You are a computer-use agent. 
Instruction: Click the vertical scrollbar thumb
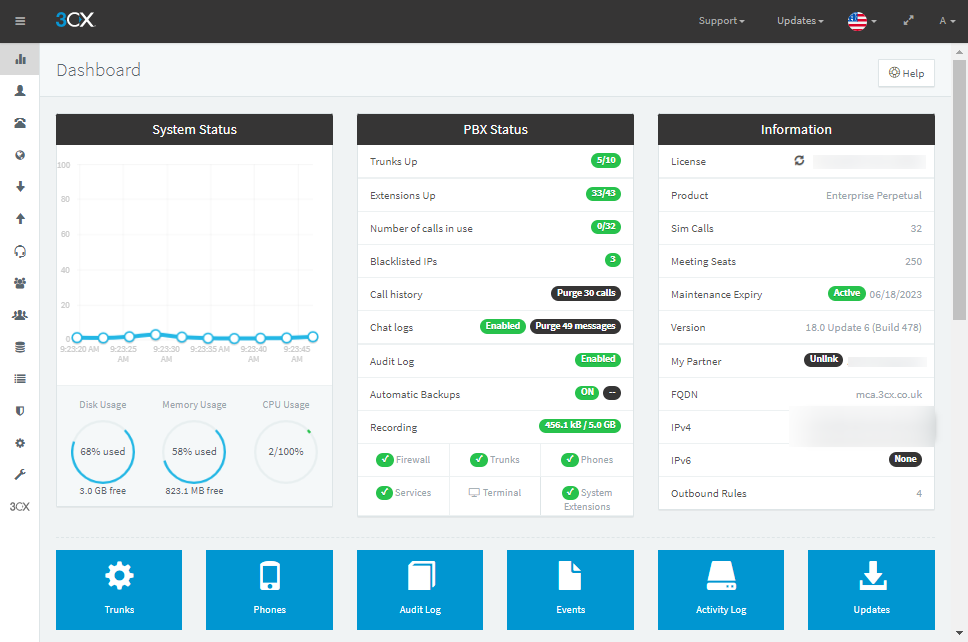pos(959,190)
